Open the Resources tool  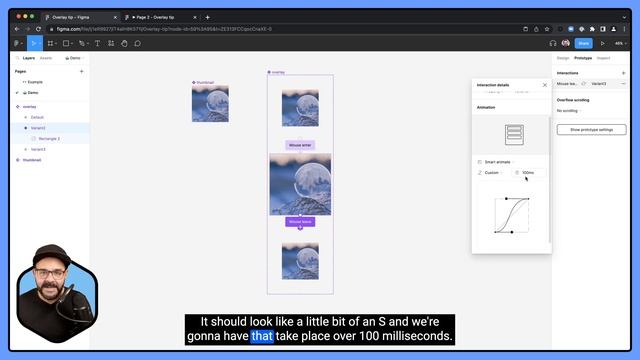click(111, 43)
